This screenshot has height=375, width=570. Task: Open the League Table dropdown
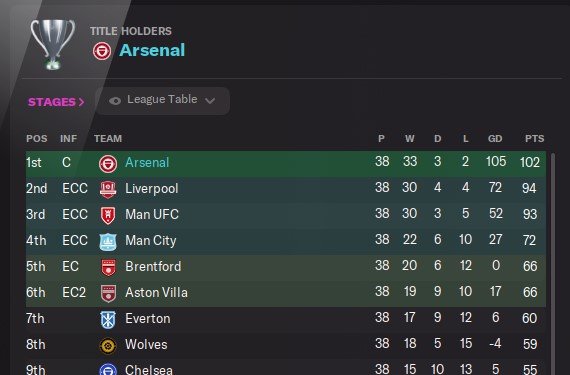[x=162, y=101]
